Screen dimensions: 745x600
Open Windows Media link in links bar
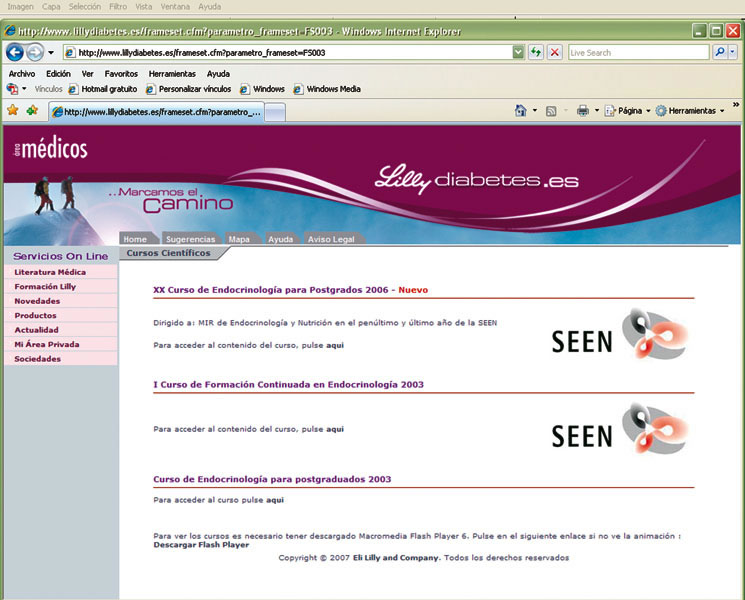point(327,89)
